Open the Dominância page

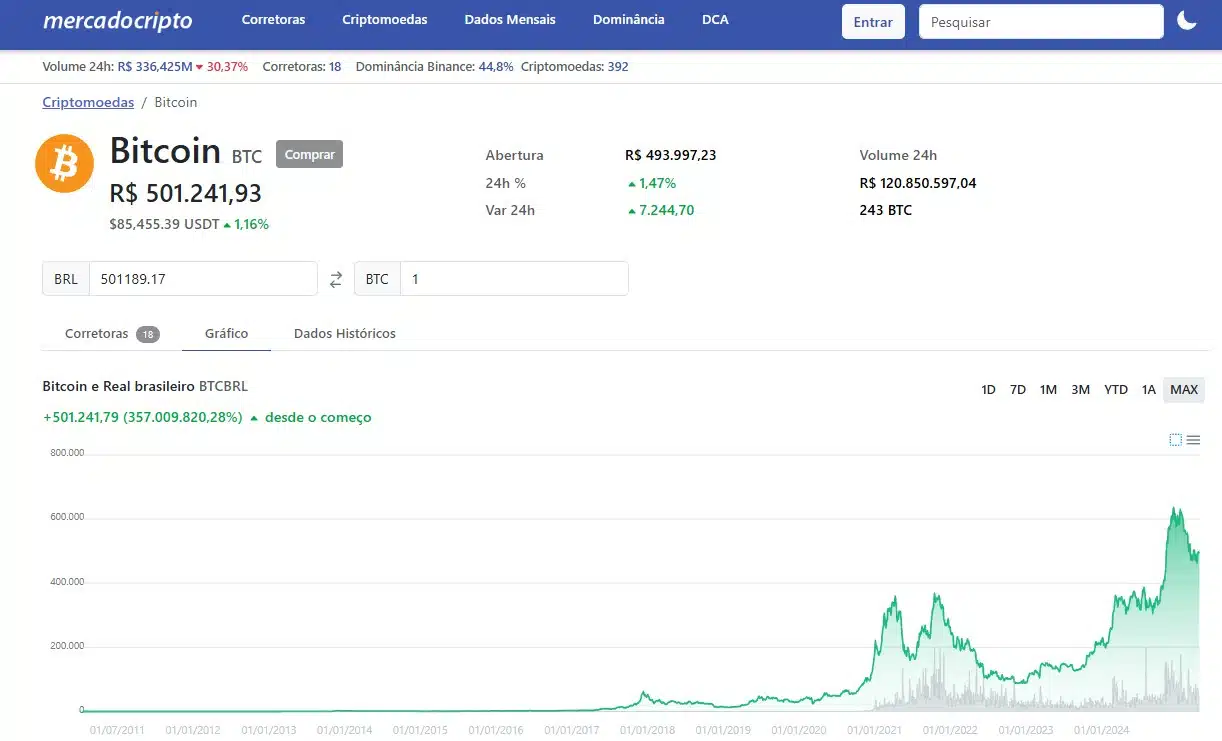click(628, 20)
